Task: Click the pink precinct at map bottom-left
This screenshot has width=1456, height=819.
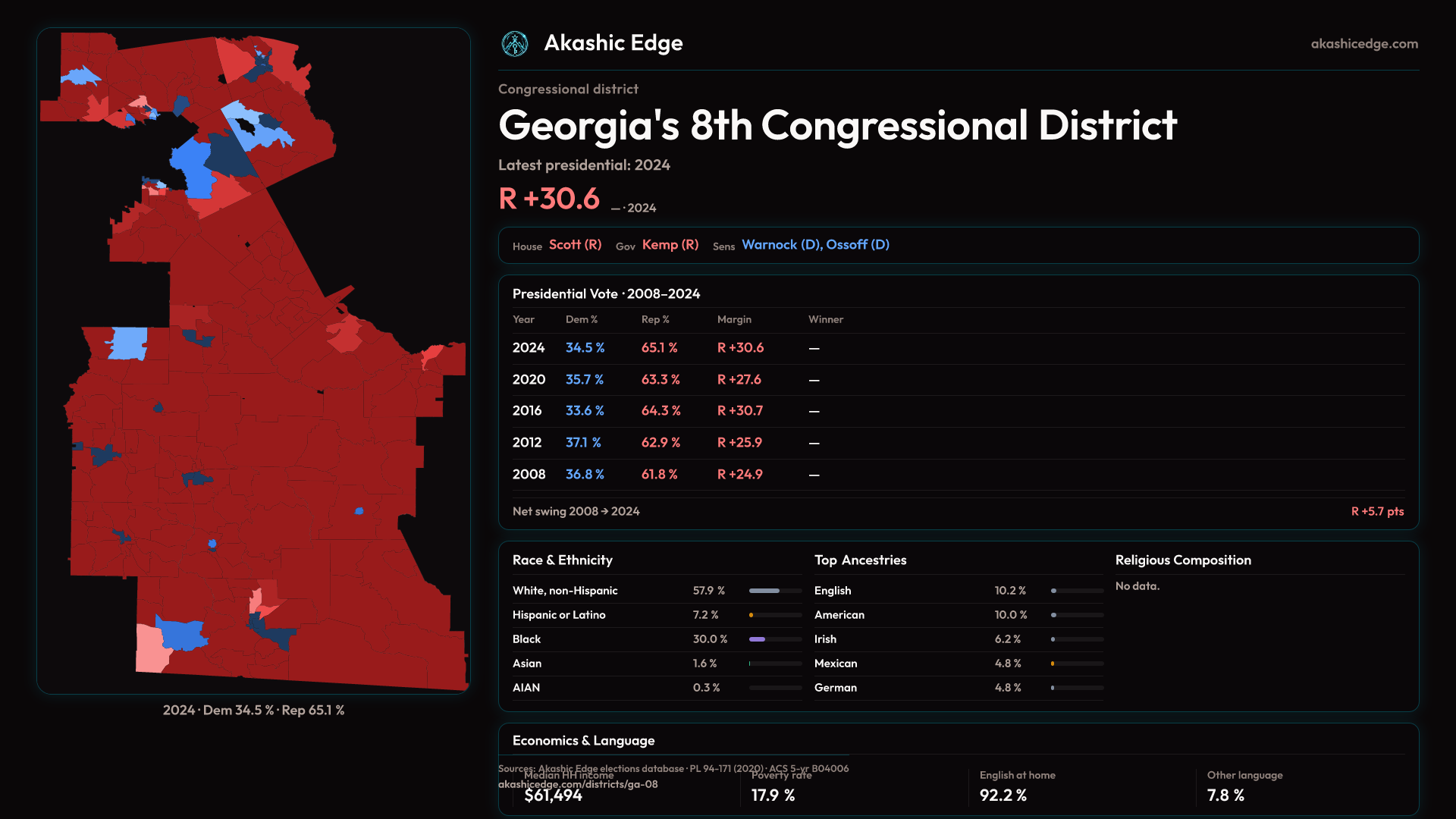Action: click(151, 648)
